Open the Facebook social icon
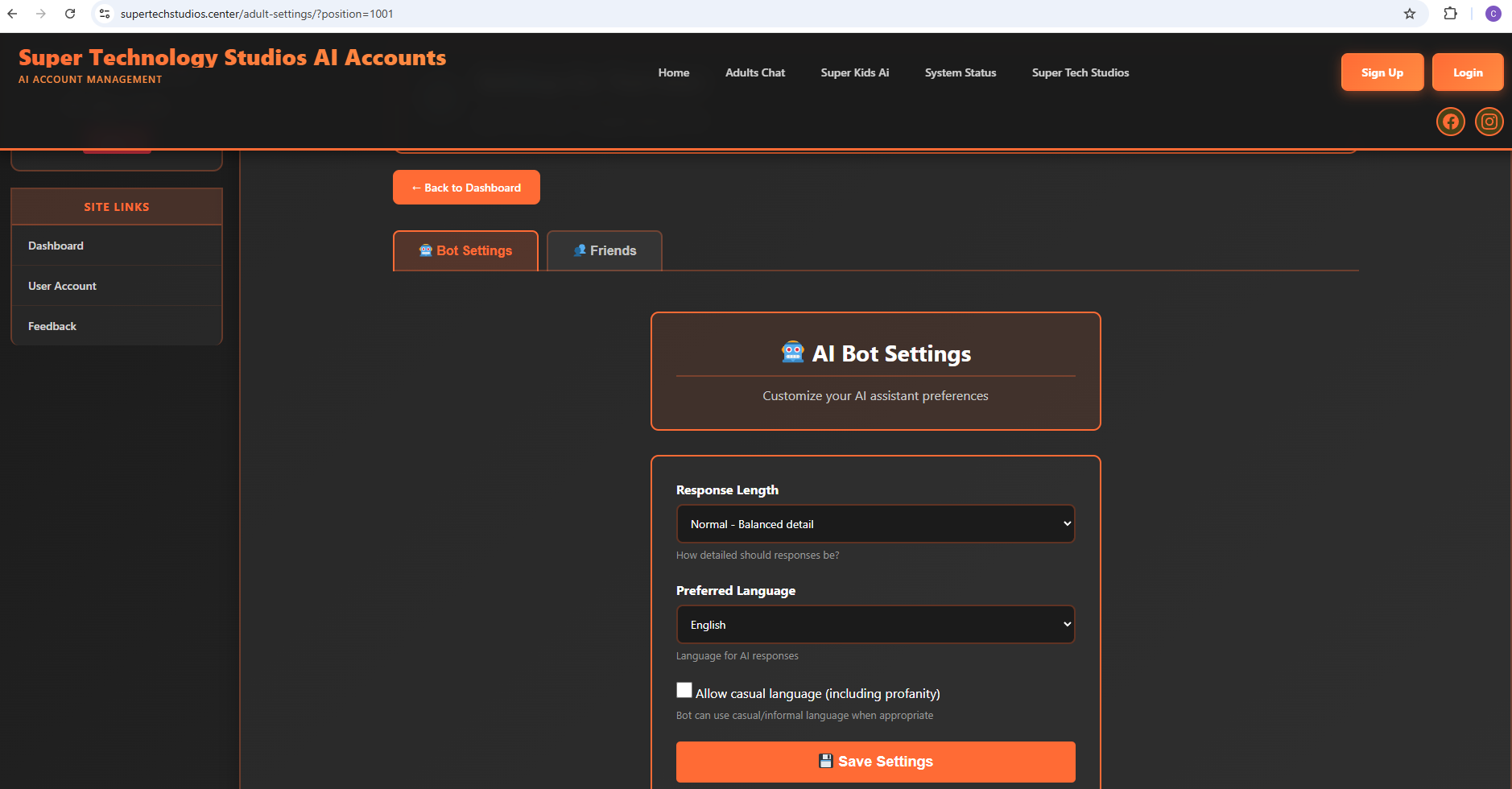The width and height of the screenshot is (1512, 789). 1450,122
